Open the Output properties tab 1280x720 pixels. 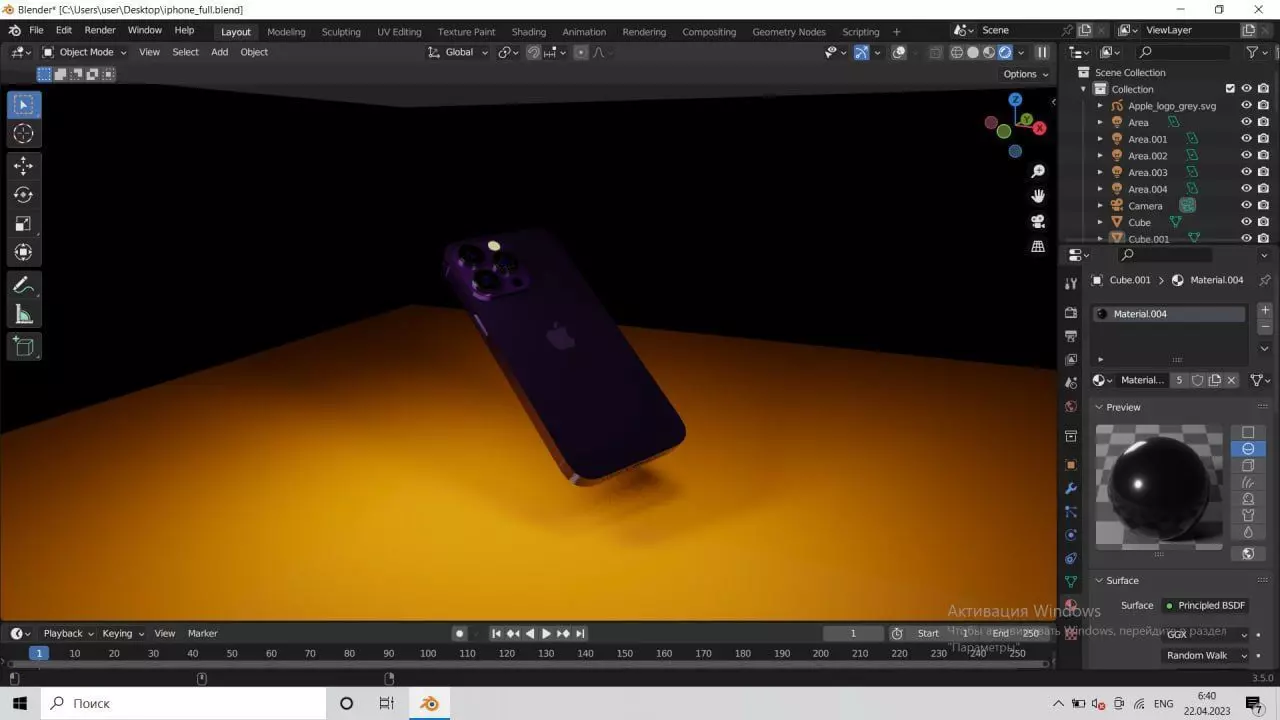(x=1071, y=336)
